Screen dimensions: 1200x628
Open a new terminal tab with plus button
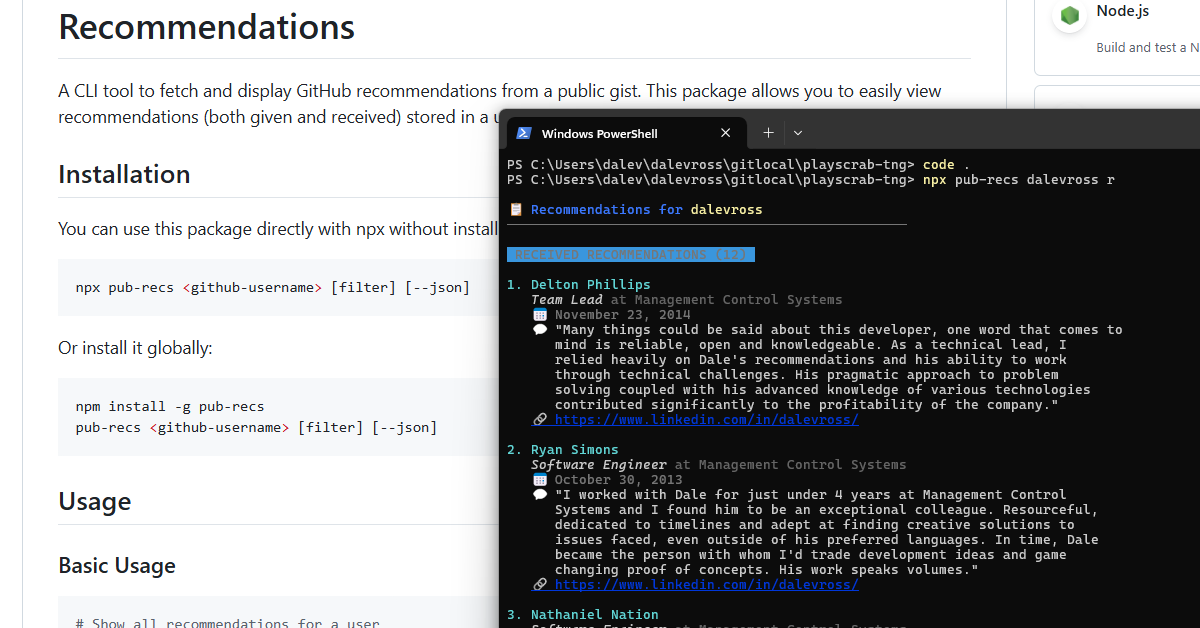coord(768,133)
